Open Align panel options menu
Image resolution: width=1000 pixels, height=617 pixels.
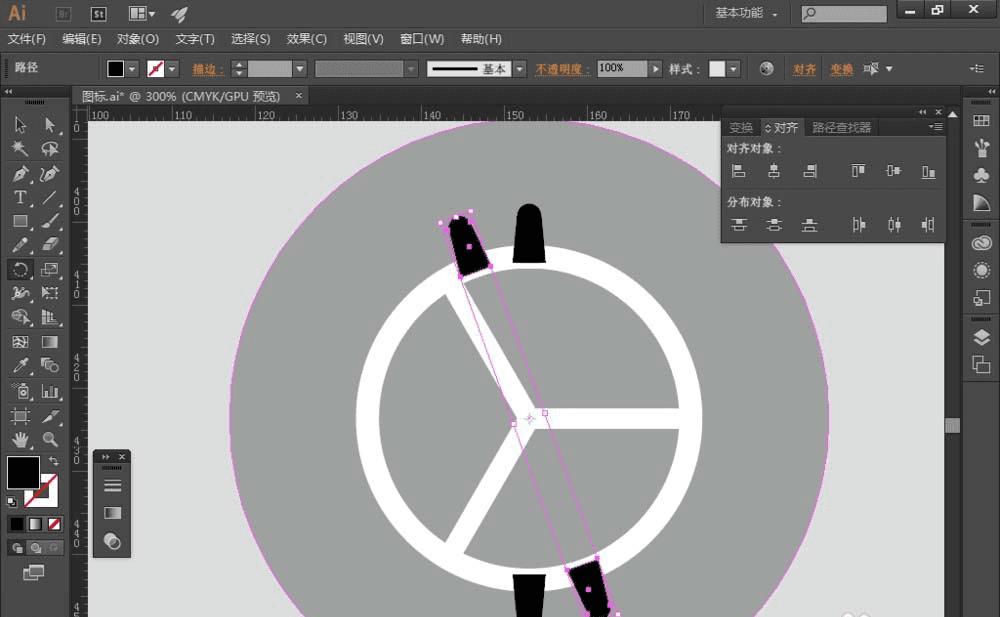(x=936, y=127)
